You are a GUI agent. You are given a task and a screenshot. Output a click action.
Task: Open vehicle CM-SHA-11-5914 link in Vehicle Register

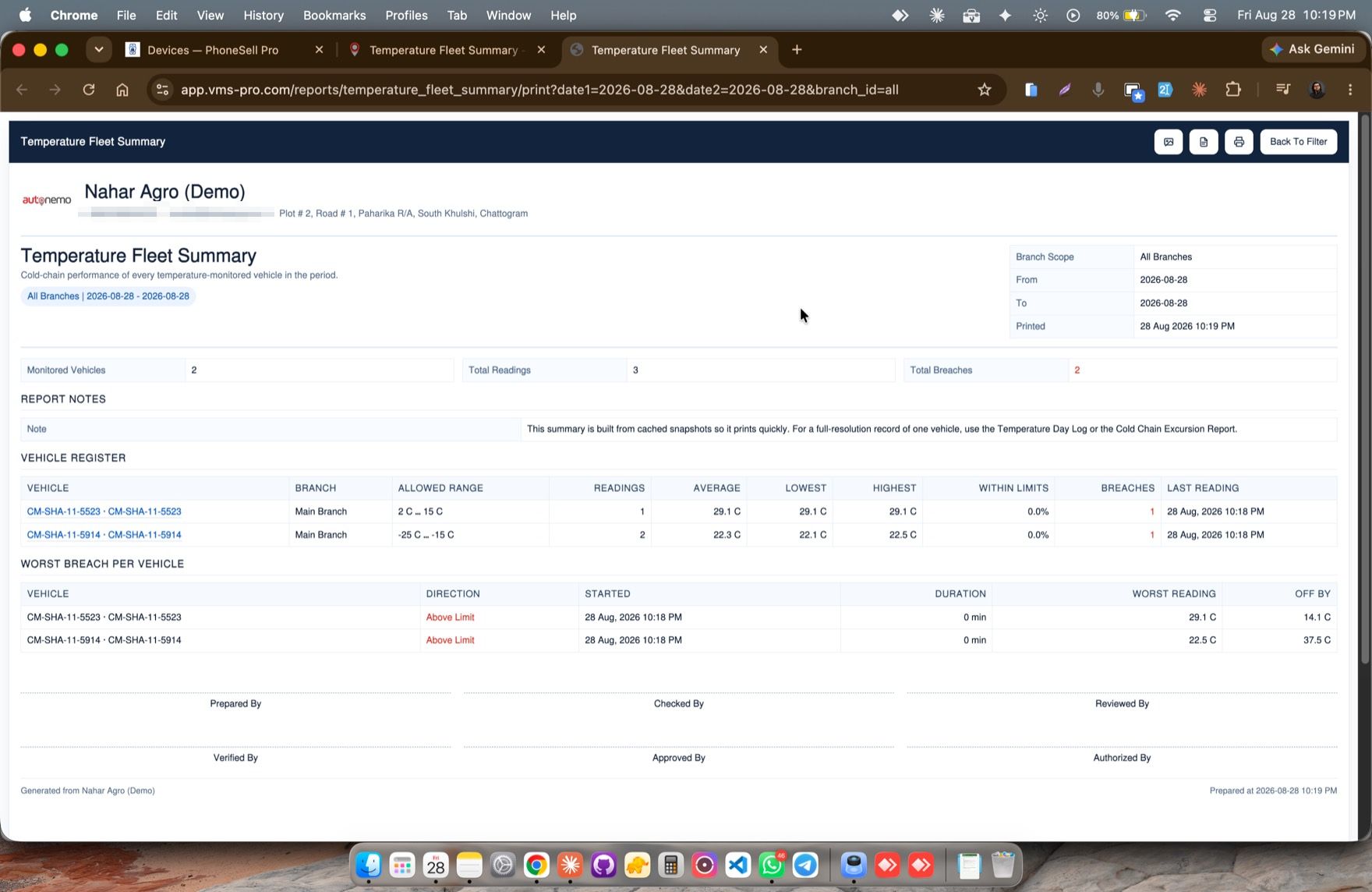(x=104, y=535)
